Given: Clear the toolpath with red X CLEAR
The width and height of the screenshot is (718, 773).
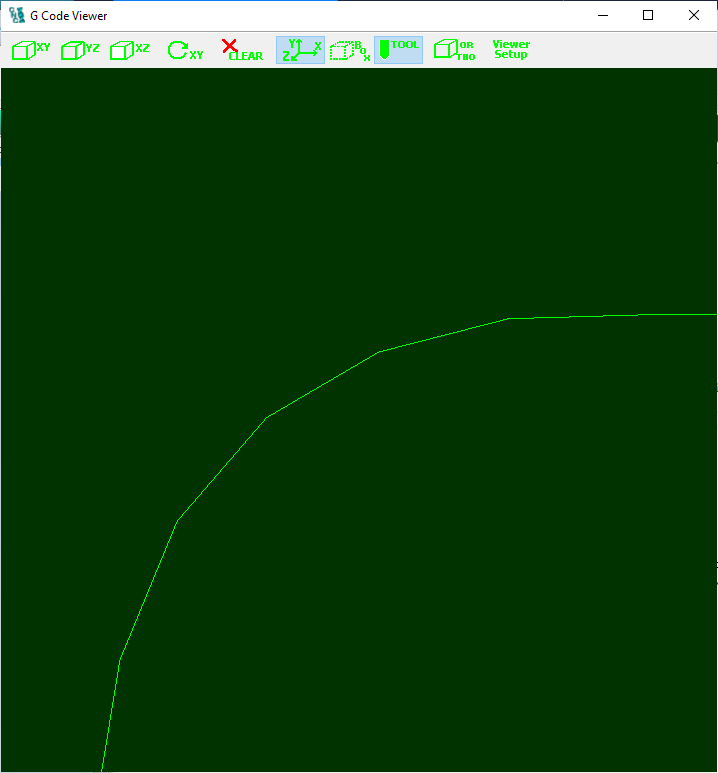Looking at the screenshot, I should point(242,50).
